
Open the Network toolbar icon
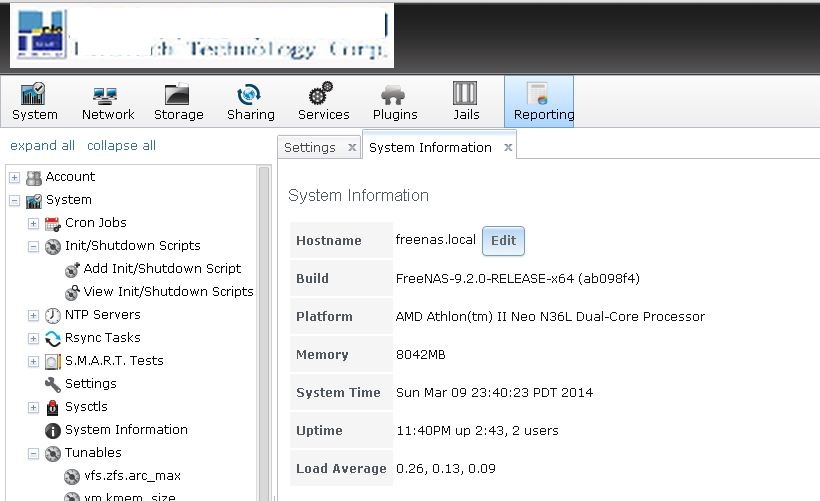(105, 95)
